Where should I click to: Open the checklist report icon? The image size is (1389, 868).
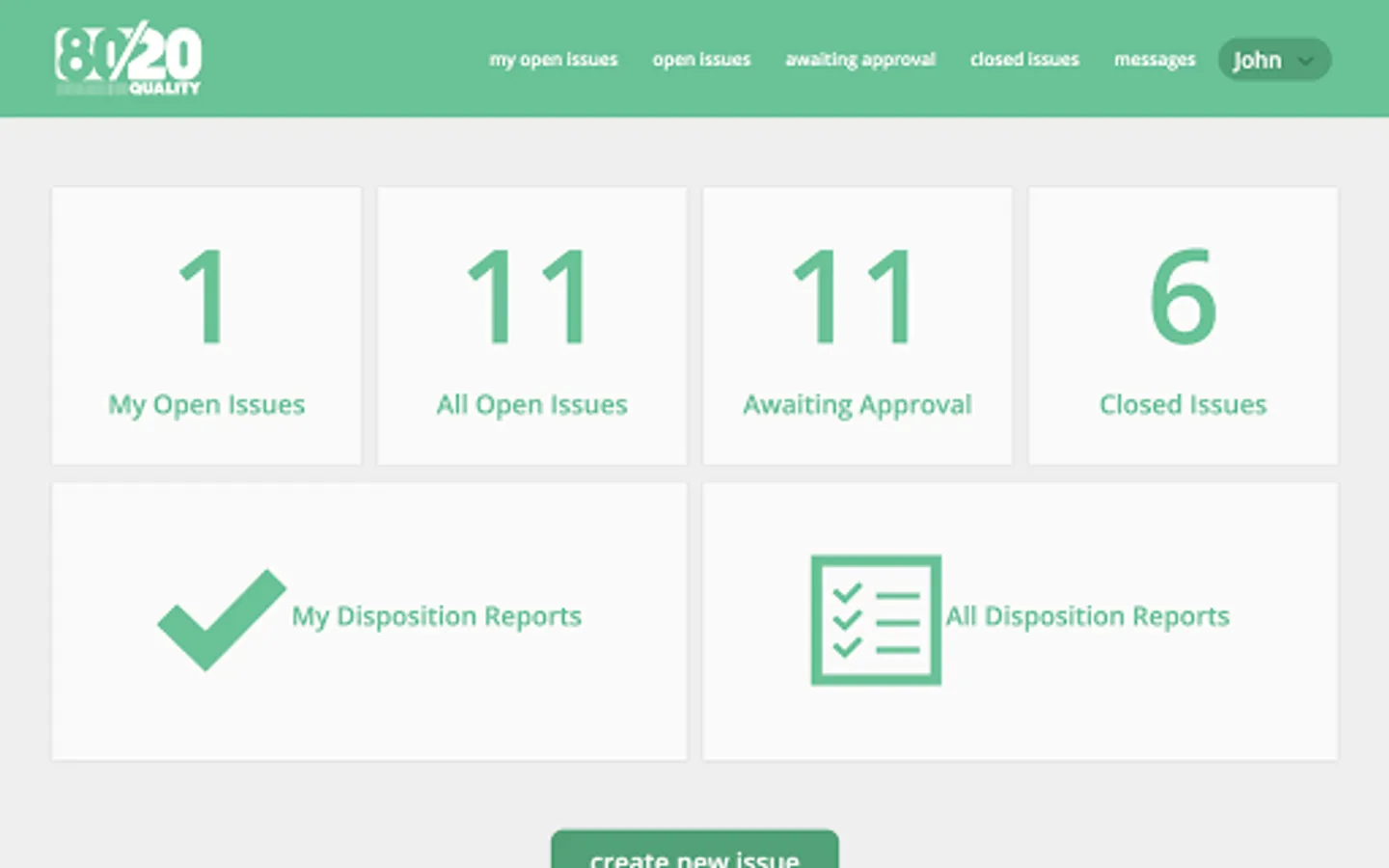[x=876, y=619]
